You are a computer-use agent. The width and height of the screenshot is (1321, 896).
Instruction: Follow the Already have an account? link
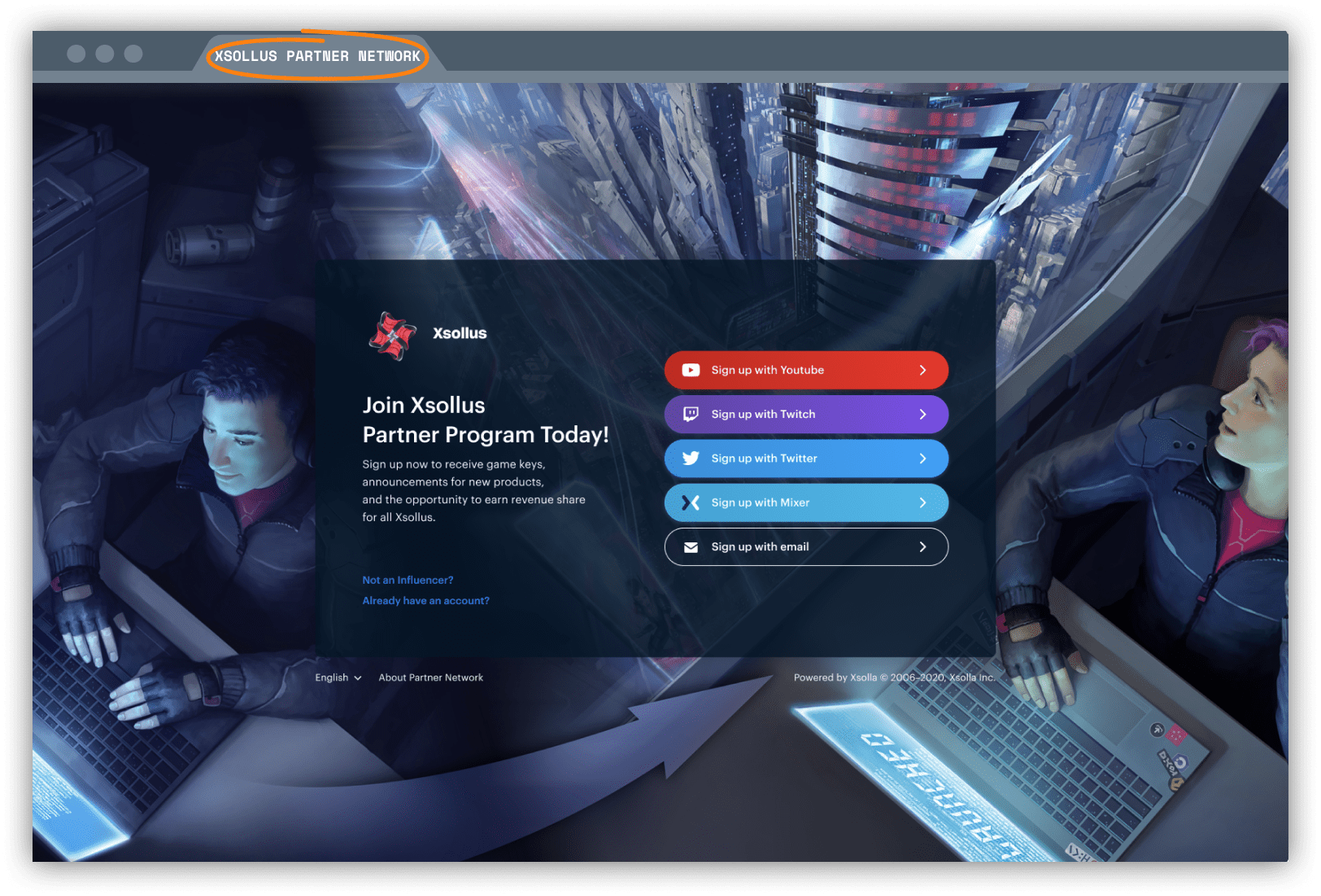425,601
